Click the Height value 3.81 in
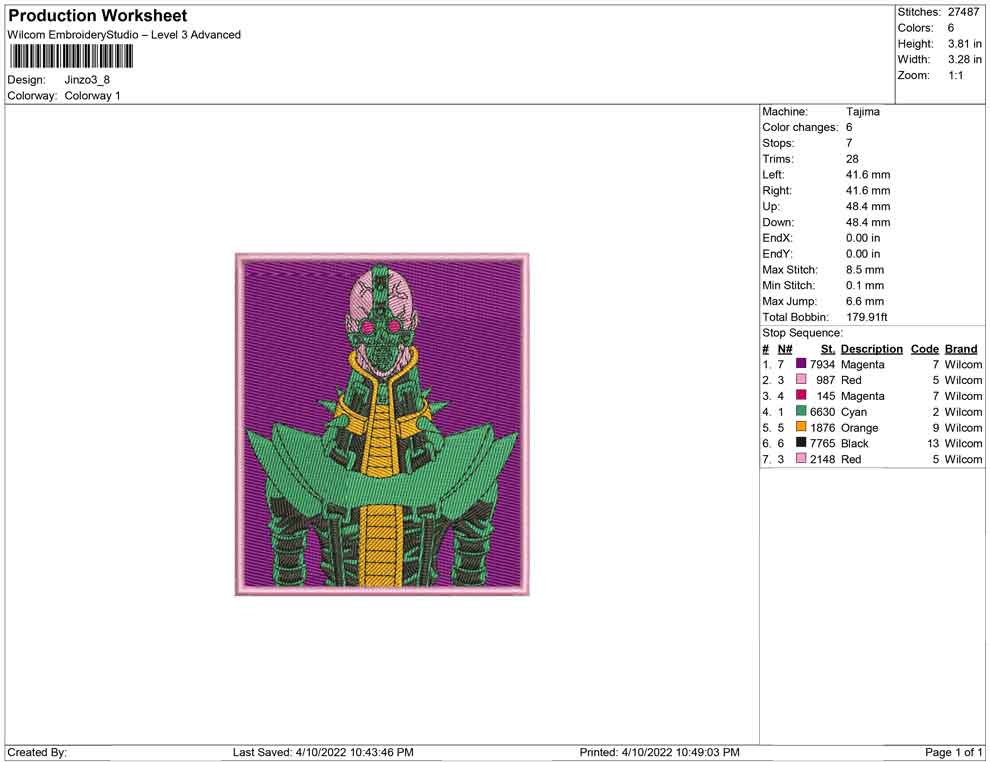Viewport: 990px width, 762px height. [x=965, y=44]
